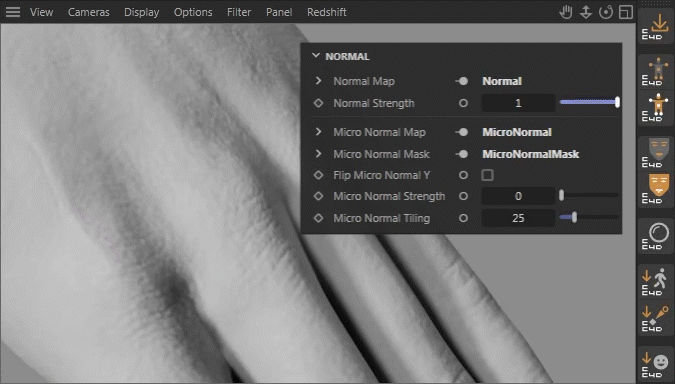Click the MicroNormal texture link

click(517, 132)
